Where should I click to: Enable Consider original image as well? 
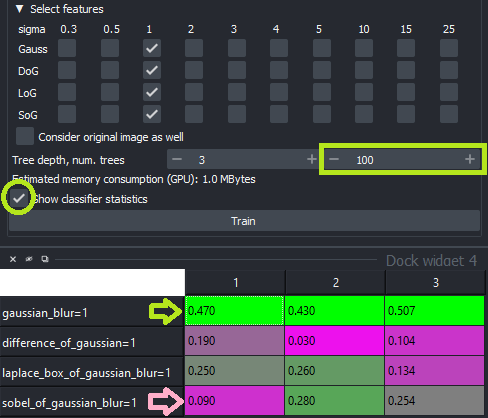pyautogui.click(x=25, y=136)
